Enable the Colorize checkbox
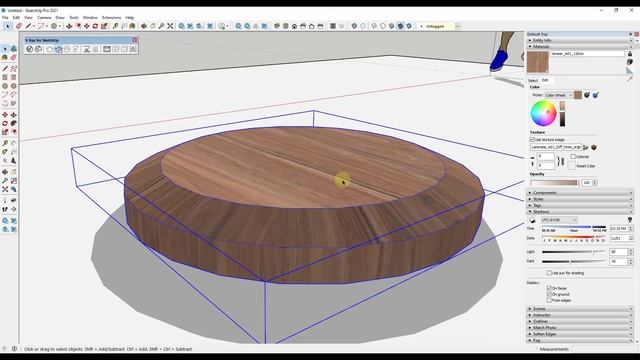Screen dimensions: 640x360 (x=573, y=156)
